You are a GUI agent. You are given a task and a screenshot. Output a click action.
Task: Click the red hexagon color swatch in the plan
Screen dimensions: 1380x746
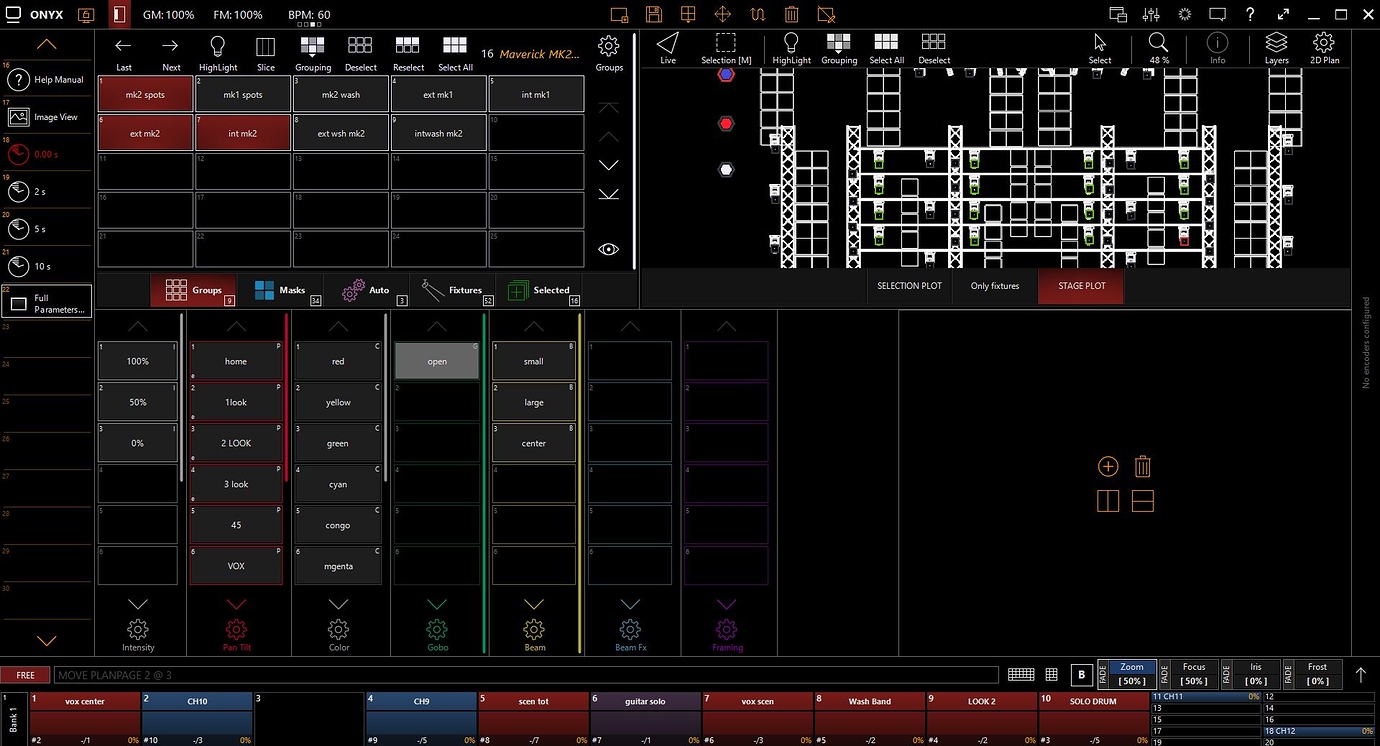[726, 123]
